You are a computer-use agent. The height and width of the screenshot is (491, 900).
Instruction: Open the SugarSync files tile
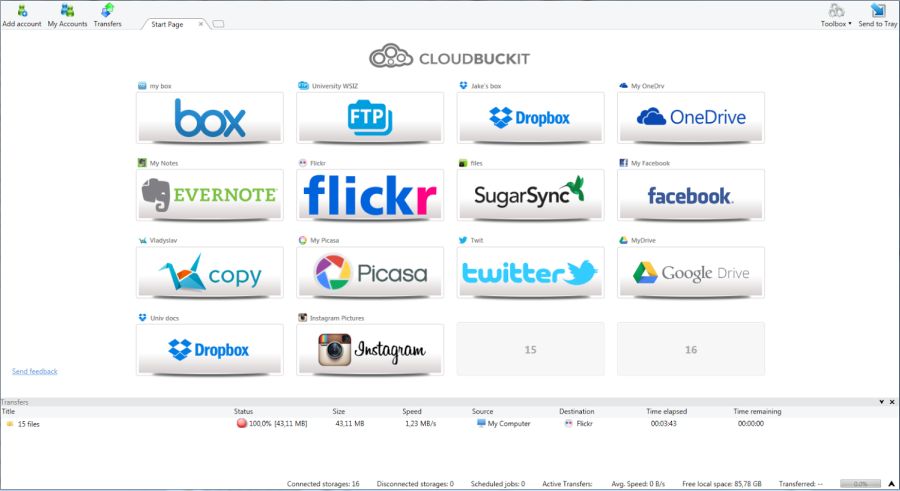530,195
